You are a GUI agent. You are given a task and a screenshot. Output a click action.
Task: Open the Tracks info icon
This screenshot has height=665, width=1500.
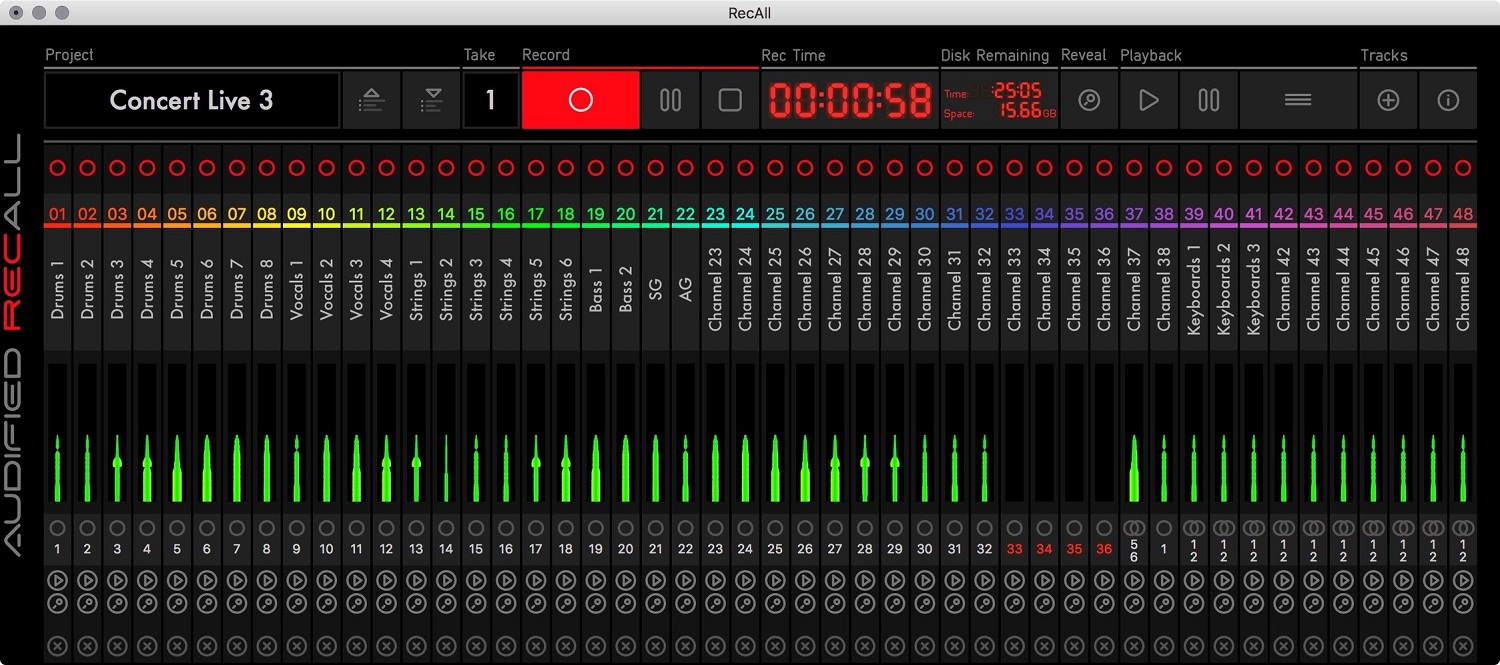[x=1448, y=100]
